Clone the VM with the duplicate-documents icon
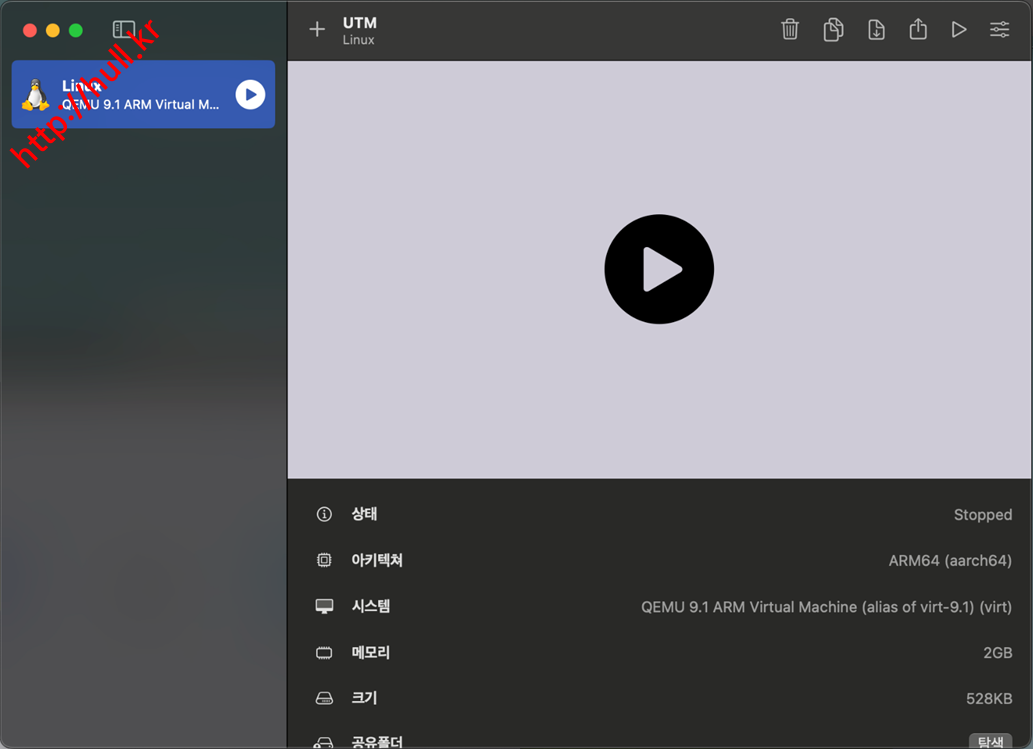The width and height of the screenshot is (1033, 749). 833,30
